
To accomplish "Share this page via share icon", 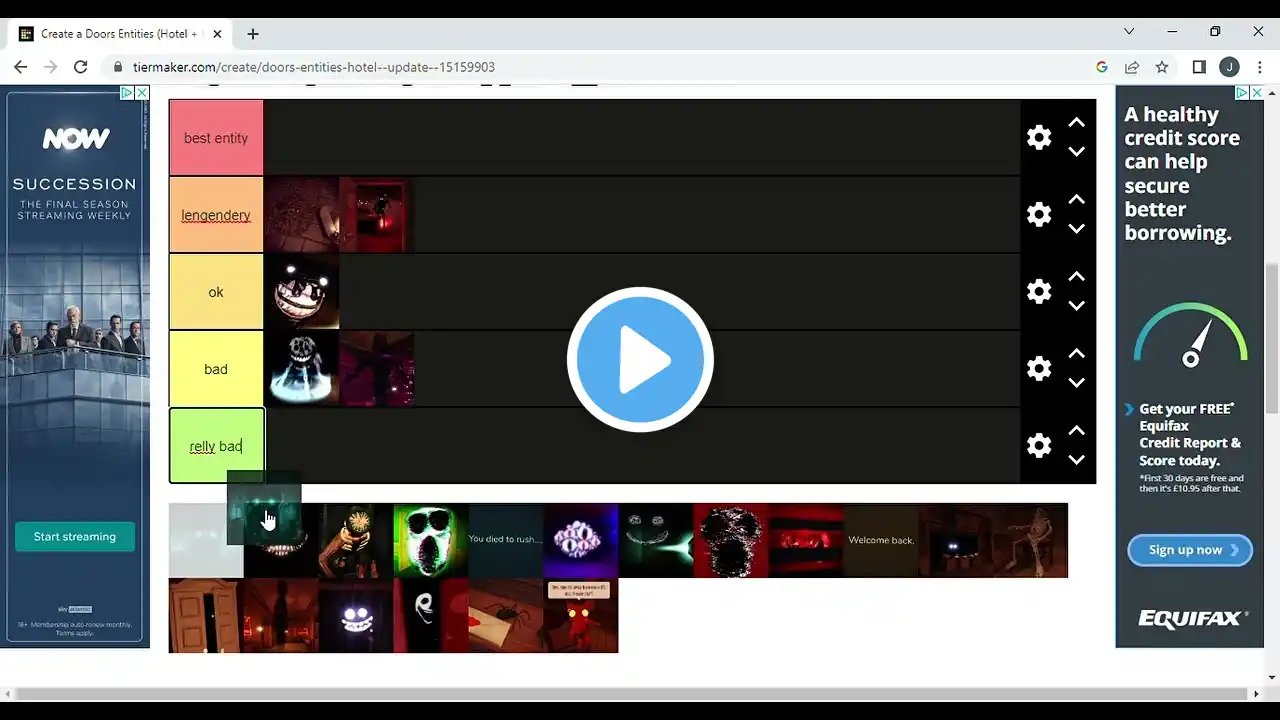I will 1132,67.
